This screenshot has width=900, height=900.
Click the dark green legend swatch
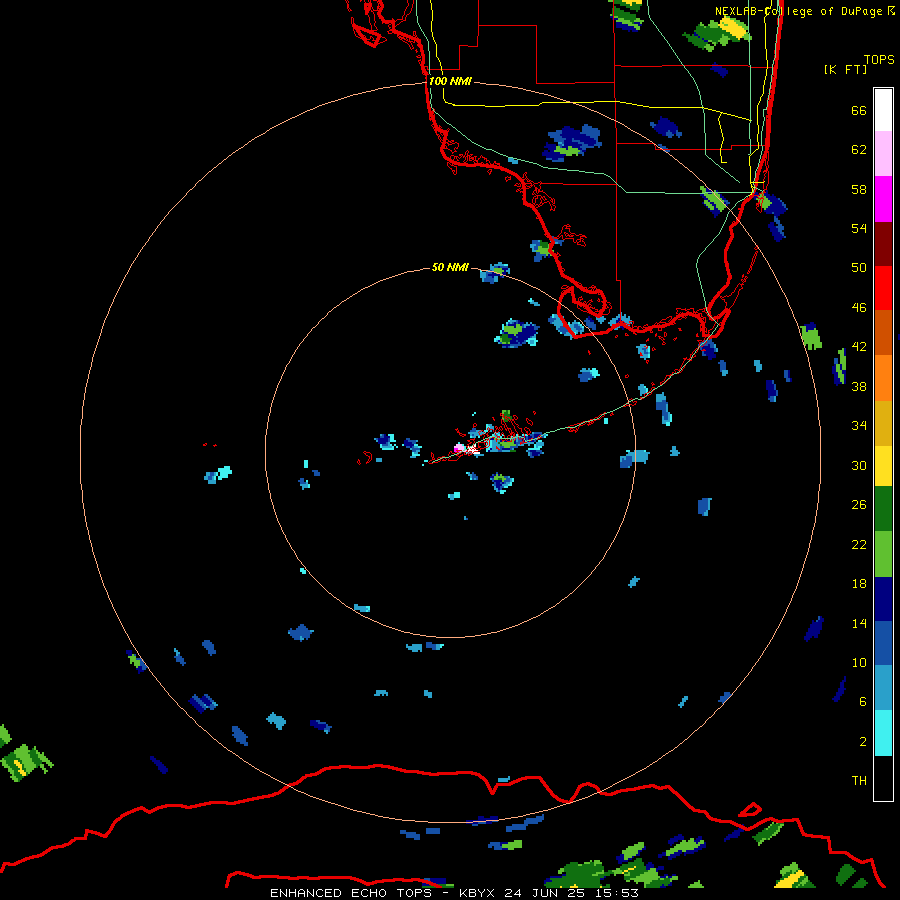[883, 509]
